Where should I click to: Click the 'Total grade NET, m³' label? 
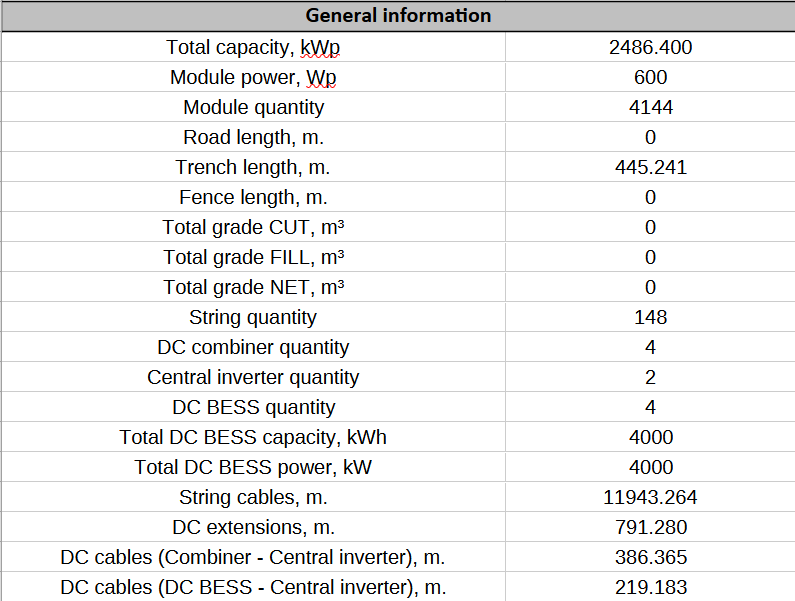[x=254, y=287]
